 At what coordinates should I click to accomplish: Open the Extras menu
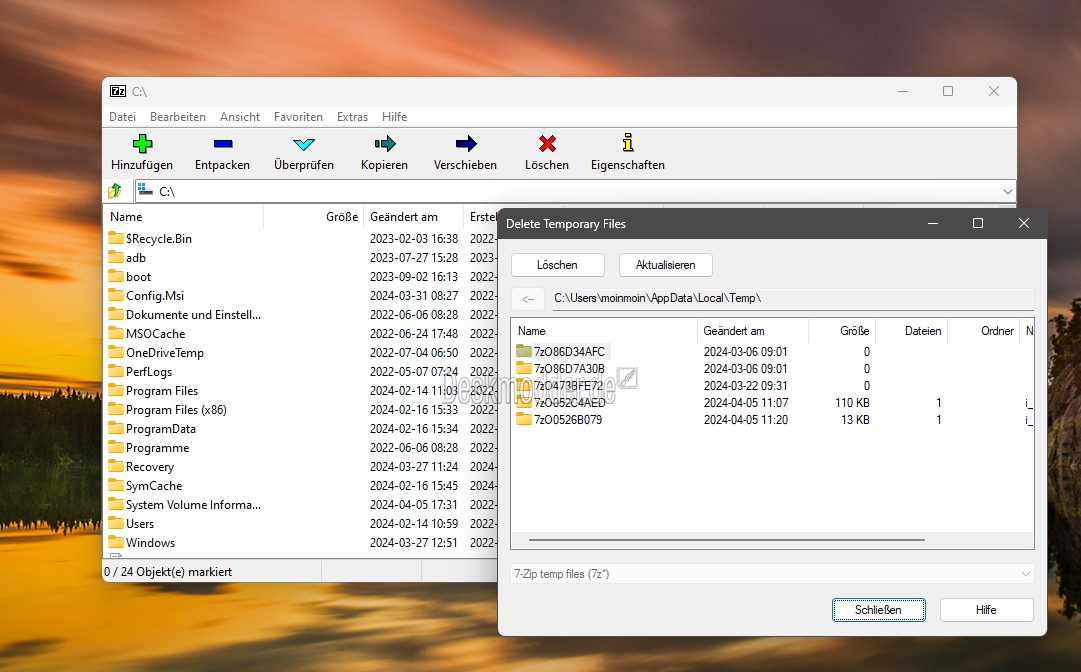[352, 116]
